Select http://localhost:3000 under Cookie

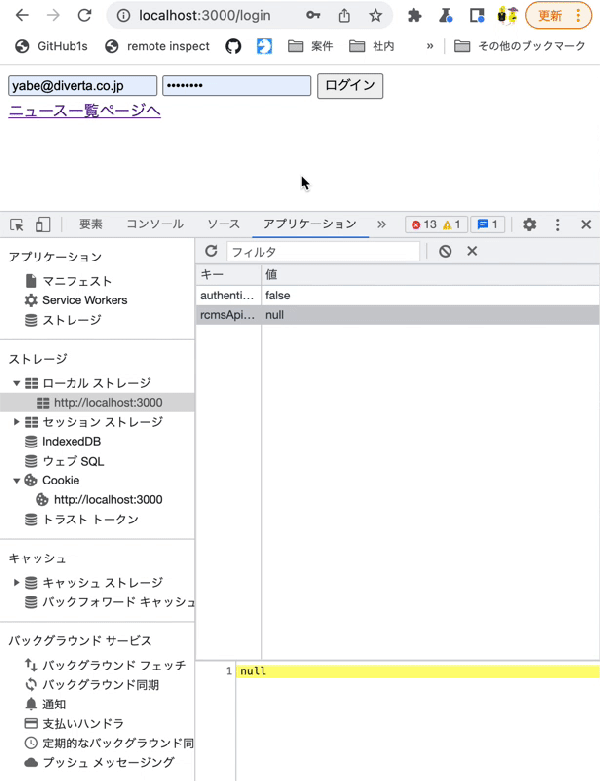(100, 500)
